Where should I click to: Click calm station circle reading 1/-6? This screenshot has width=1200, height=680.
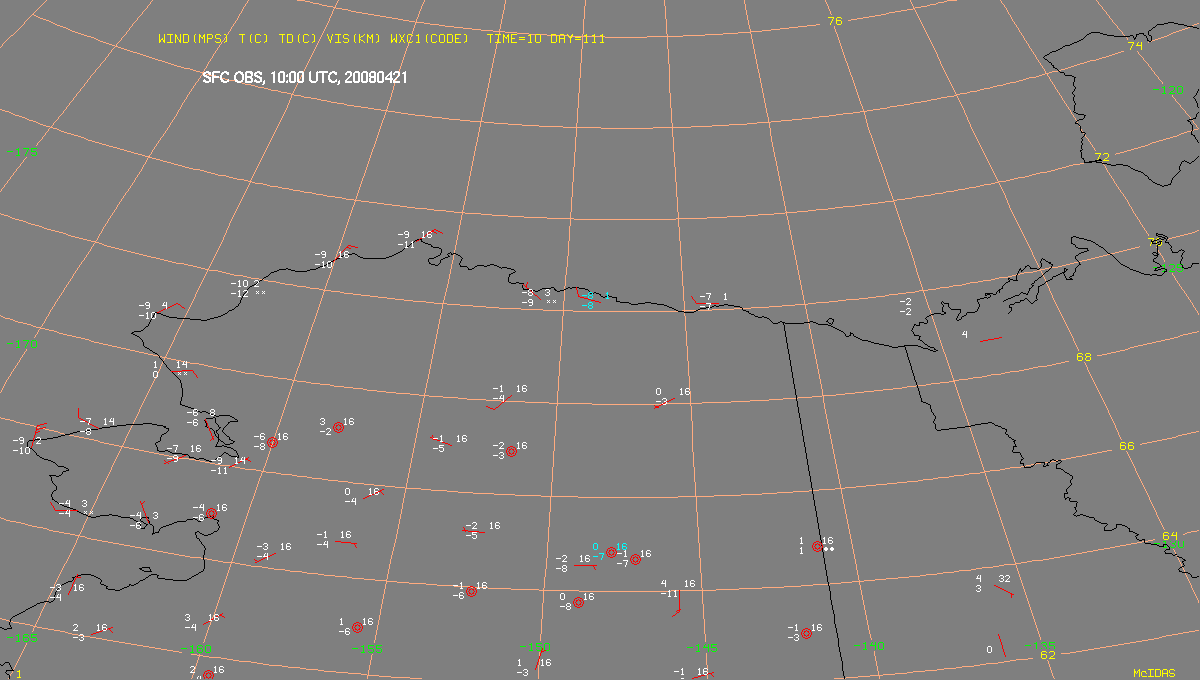(357, 627)
